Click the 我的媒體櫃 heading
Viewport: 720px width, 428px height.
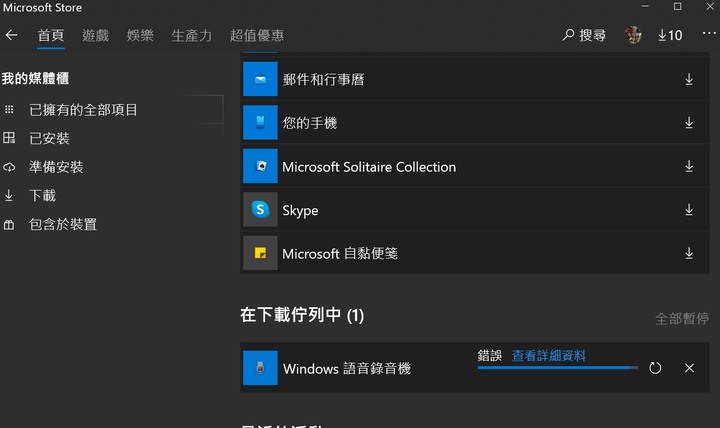[35, 79]
